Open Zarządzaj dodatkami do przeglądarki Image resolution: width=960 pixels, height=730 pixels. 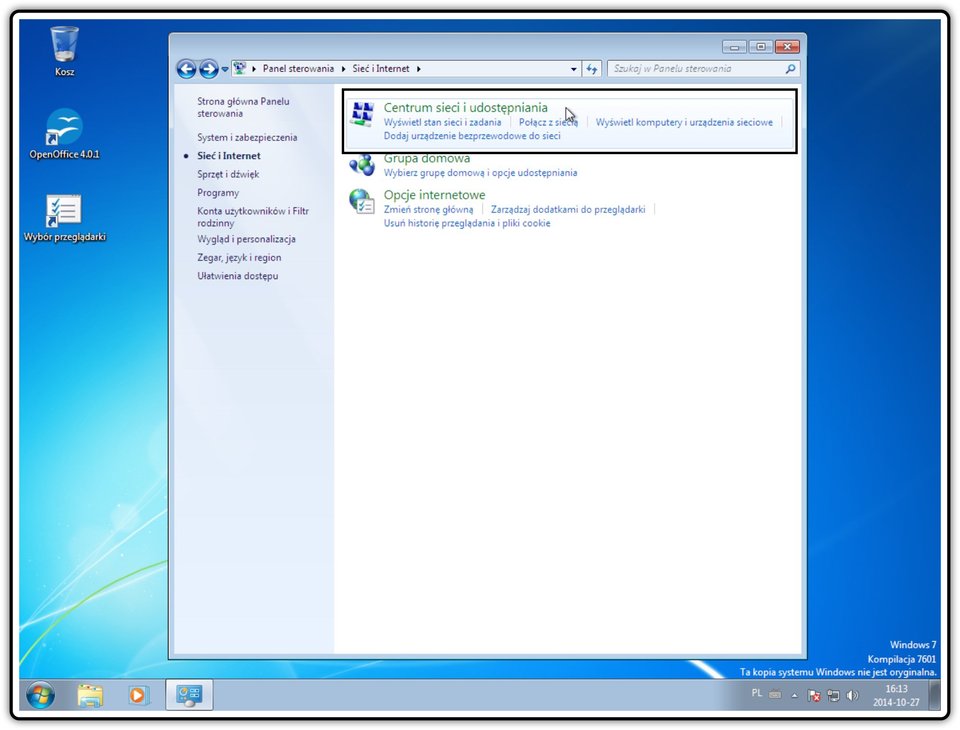(568, 209)
